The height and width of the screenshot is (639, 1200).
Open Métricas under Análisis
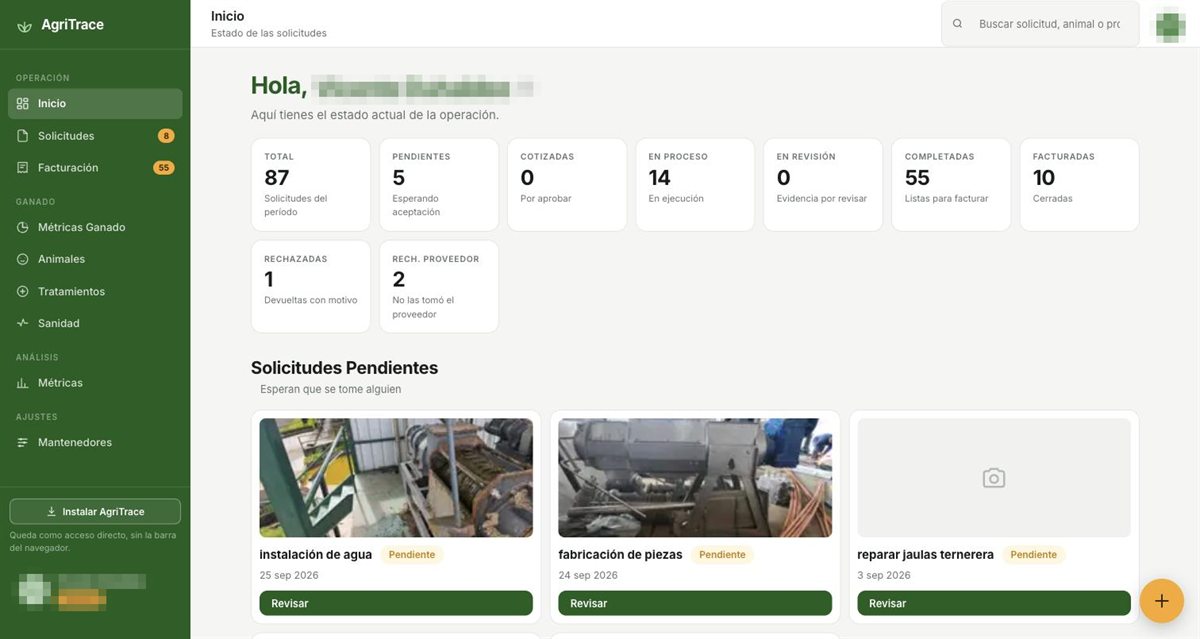95,383
